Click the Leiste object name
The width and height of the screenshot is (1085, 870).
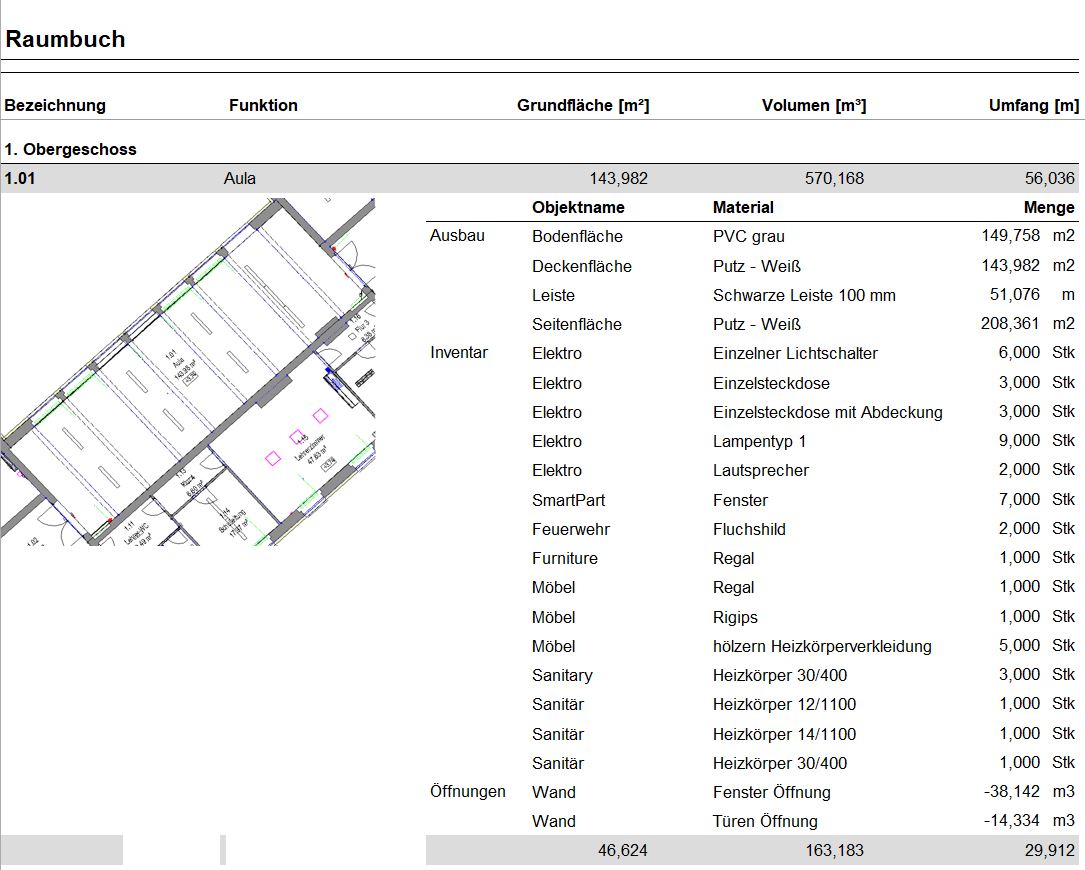click(553, 296)
